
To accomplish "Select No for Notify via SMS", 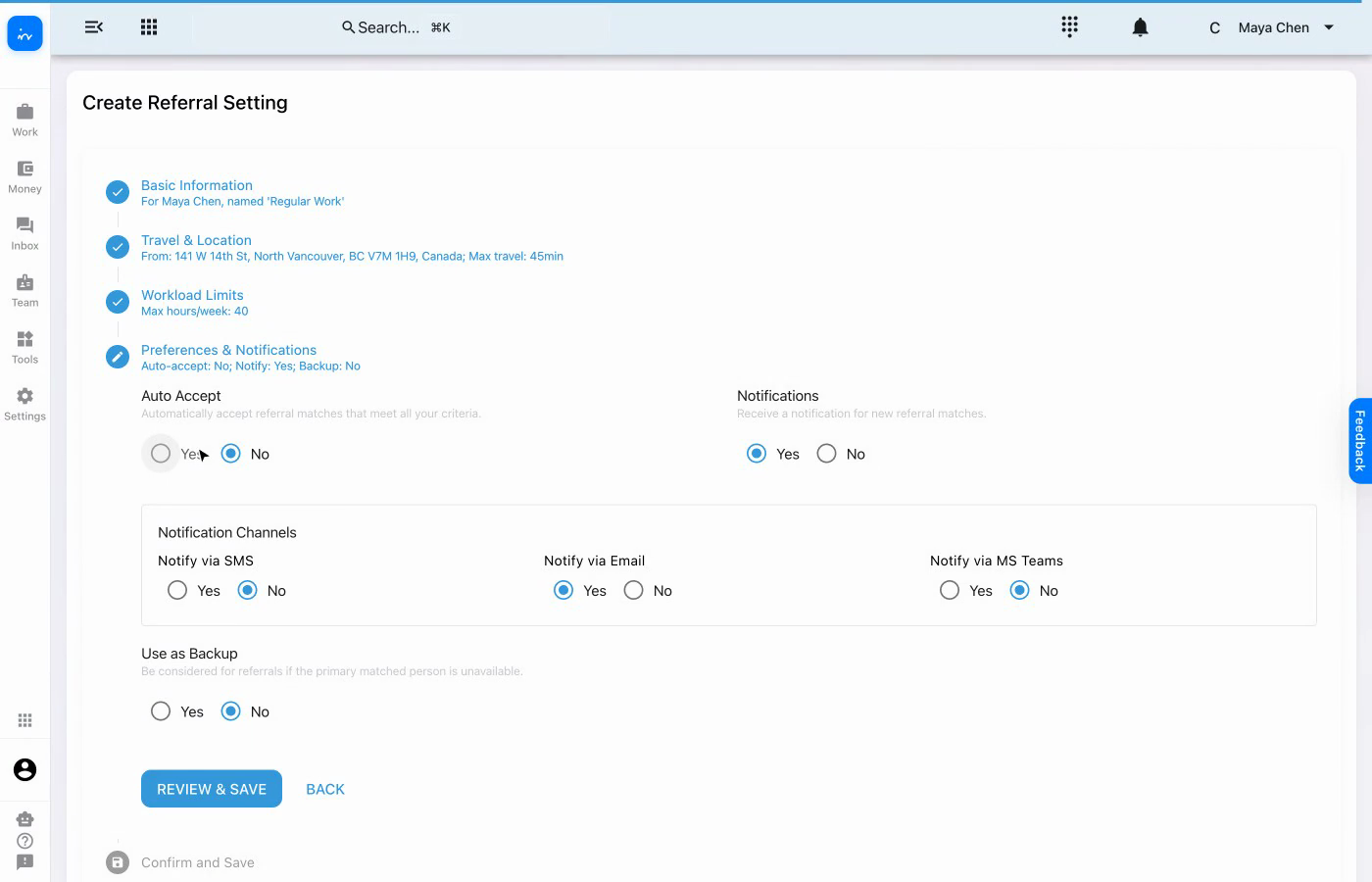I will pyautogui.click(x=247, y=591).
